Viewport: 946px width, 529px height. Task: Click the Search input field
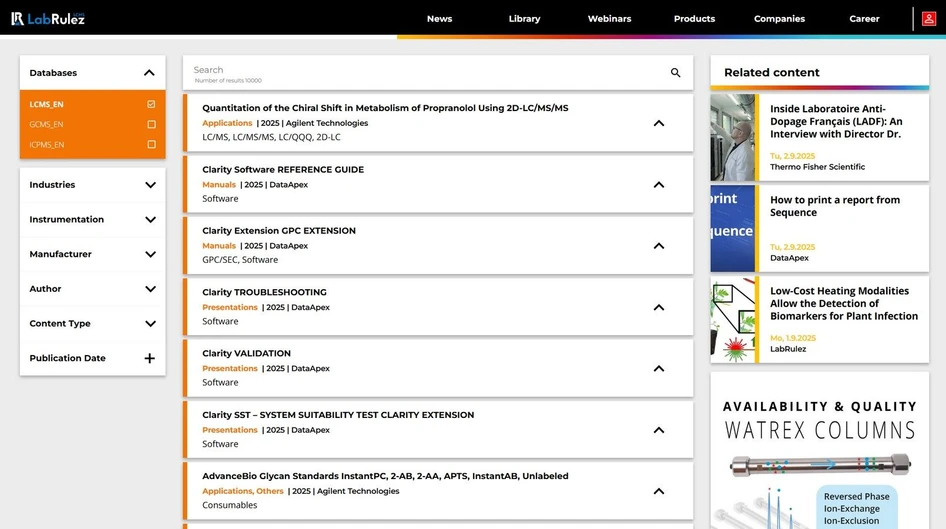coord(420,71)
